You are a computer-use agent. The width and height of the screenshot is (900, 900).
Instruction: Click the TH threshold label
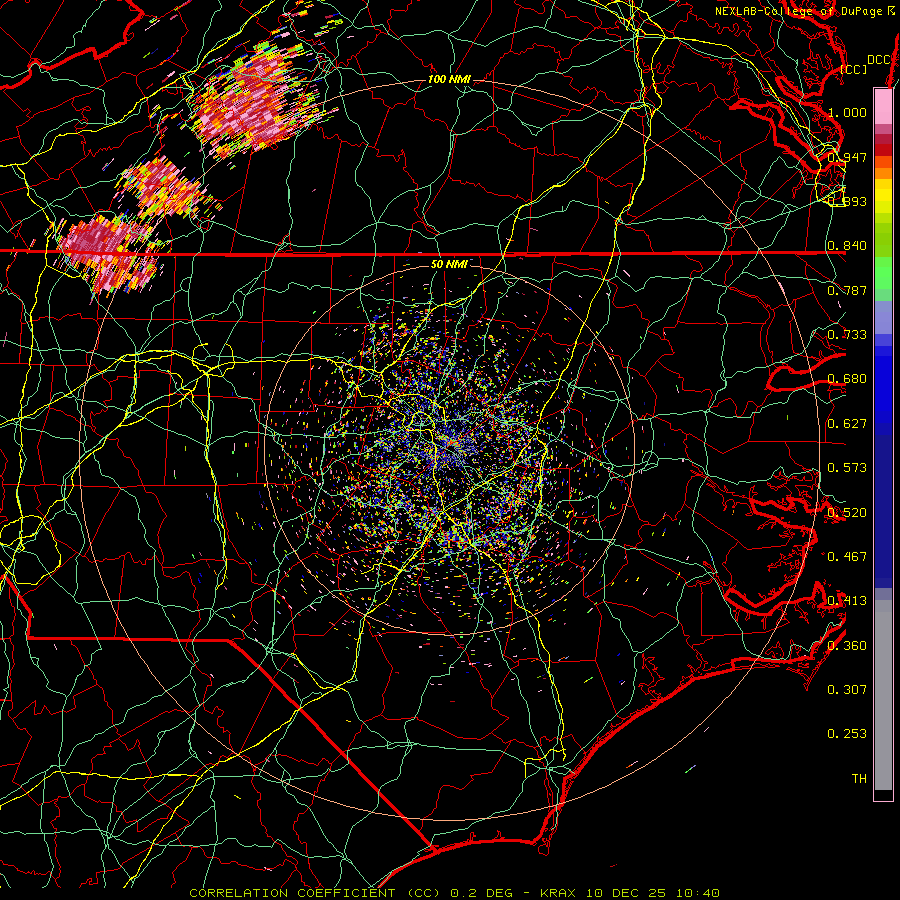coord(859,779)
